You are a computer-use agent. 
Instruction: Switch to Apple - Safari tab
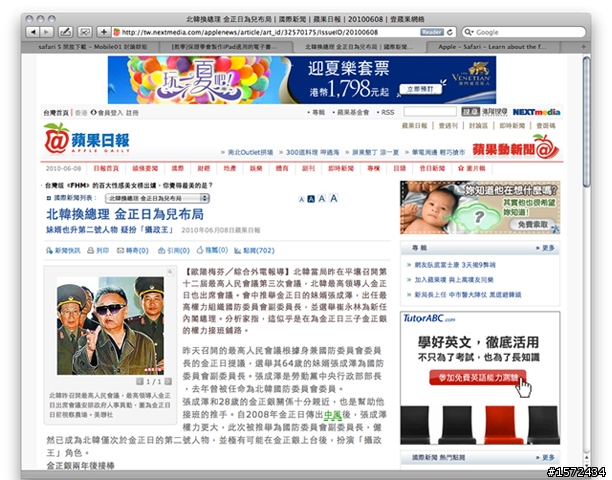pyautogui.click(x=492, y=47)
